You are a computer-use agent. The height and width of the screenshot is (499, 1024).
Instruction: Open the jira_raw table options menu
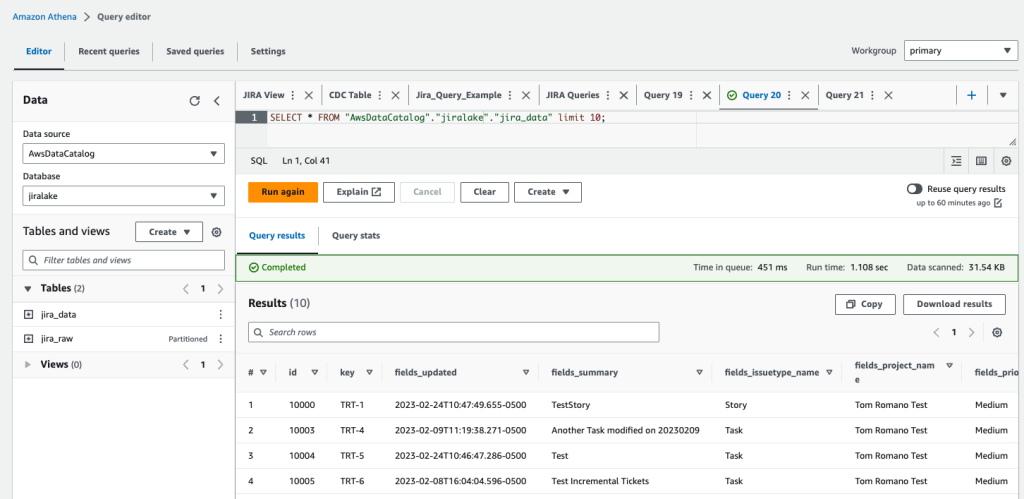(220, 339)
